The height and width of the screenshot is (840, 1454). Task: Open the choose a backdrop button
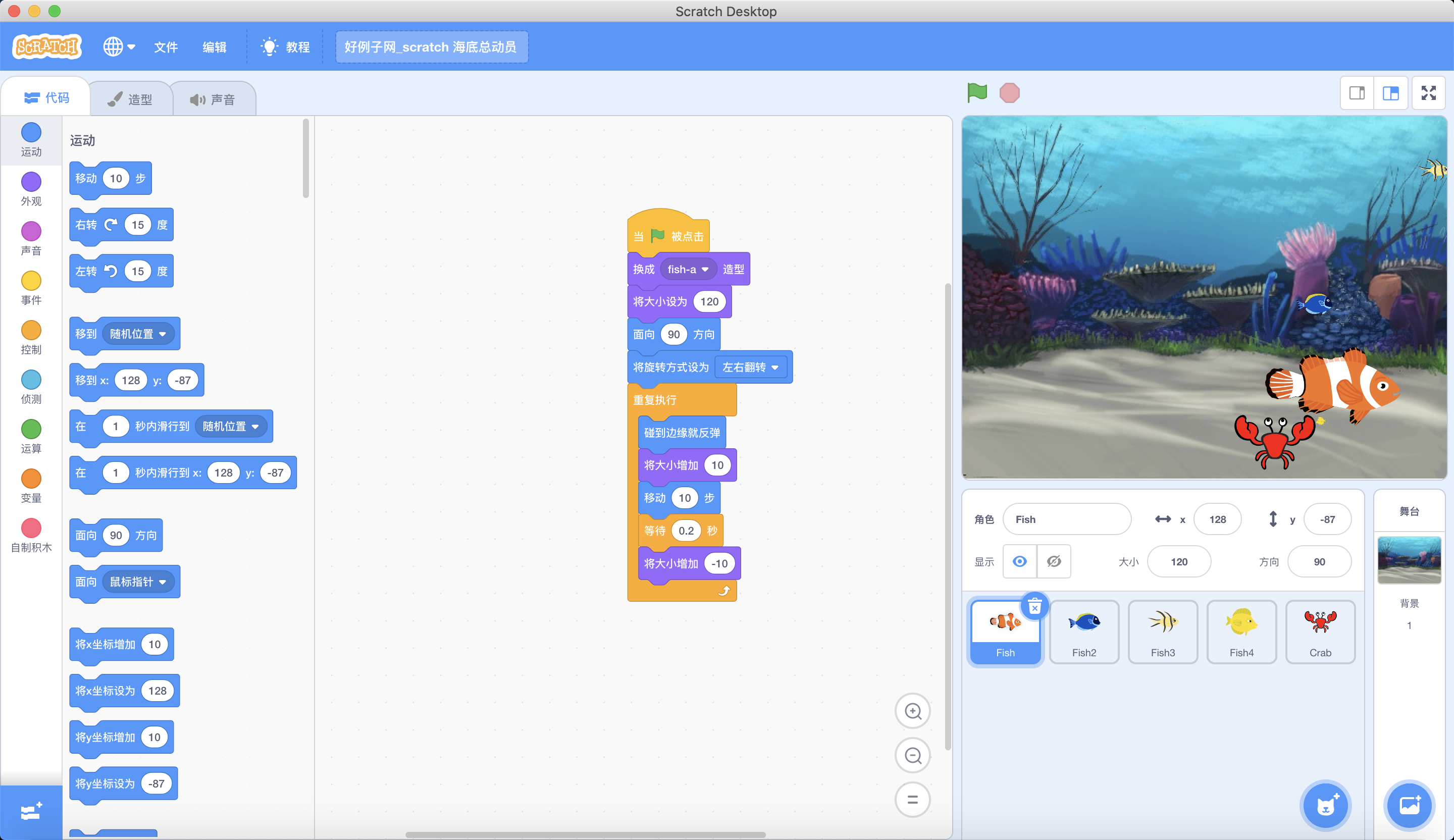point(1410,806)
